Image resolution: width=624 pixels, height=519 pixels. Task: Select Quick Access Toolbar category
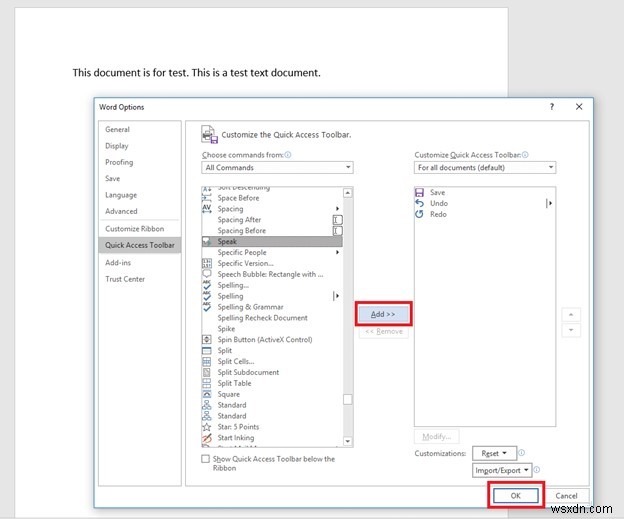pyautogui.click(x=140, y=245)
